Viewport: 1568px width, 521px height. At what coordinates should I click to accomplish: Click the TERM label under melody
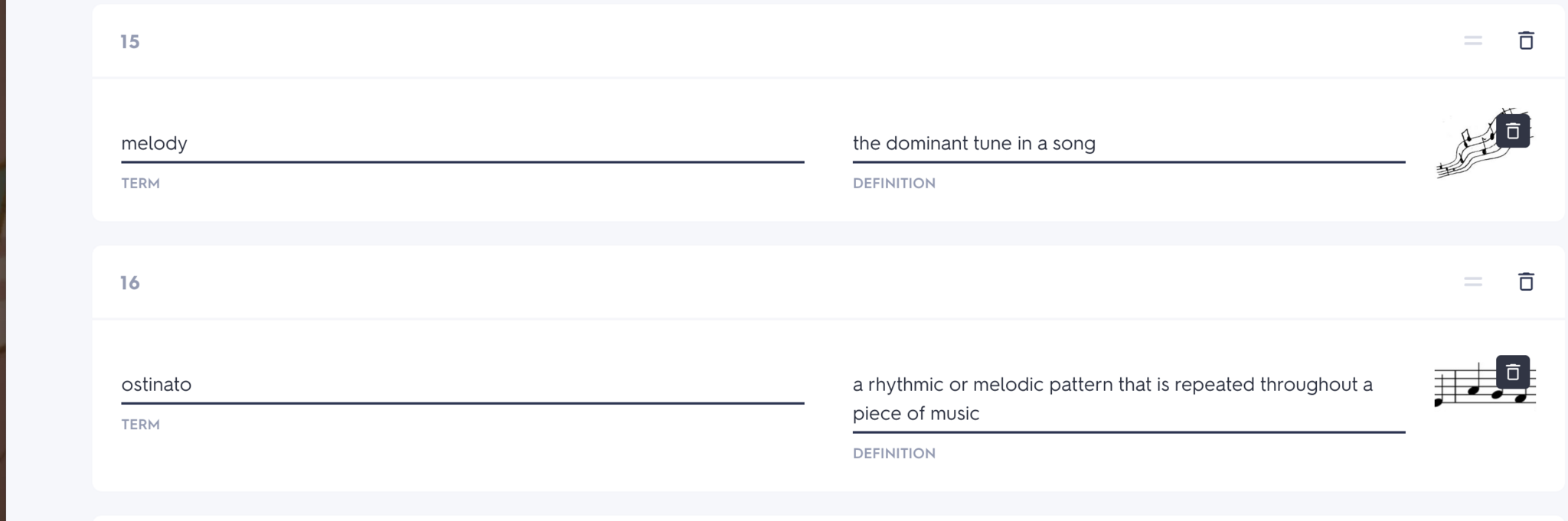140,184
